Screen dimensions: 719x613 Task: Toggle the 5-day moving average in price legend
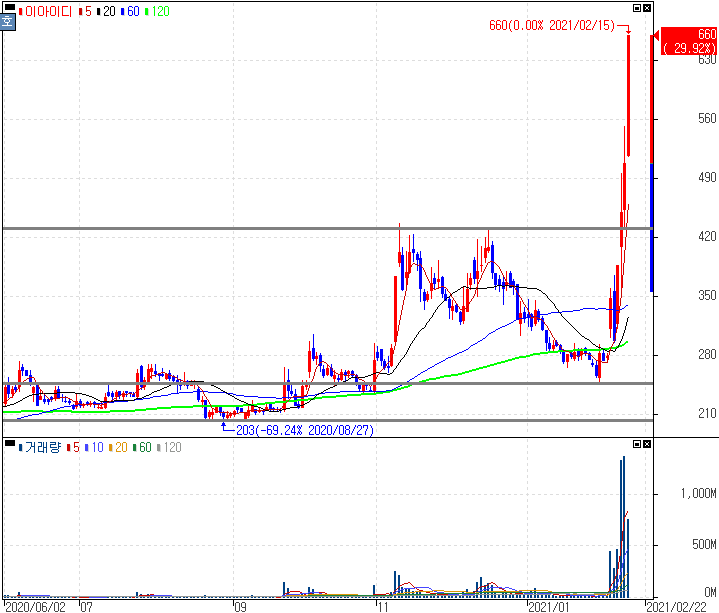(85, 11)
